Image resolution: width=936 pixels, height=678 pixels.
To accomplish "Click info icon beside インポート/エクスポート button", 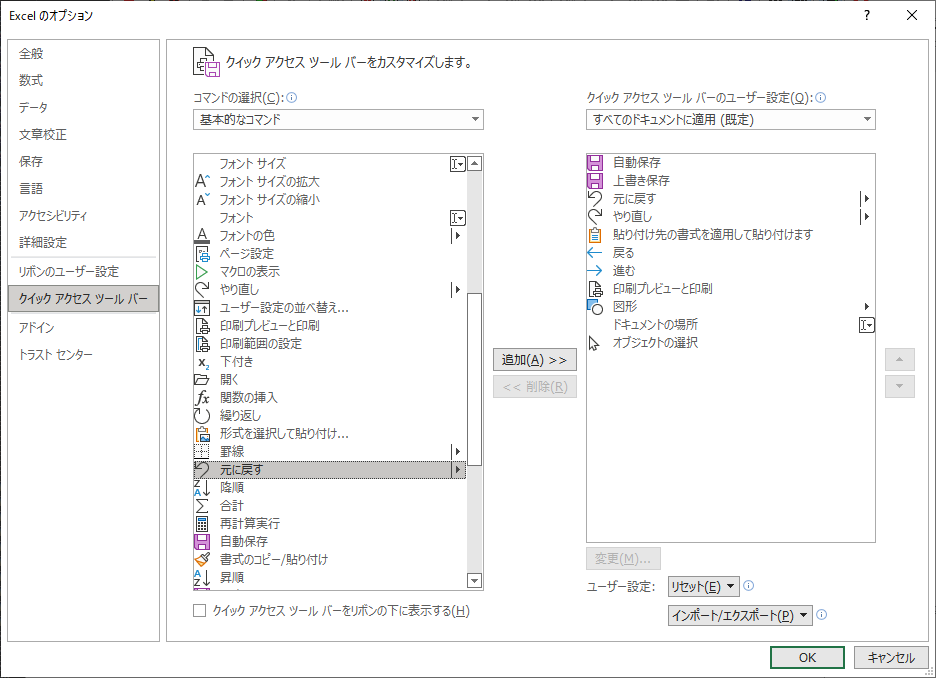I will point(821,615).
